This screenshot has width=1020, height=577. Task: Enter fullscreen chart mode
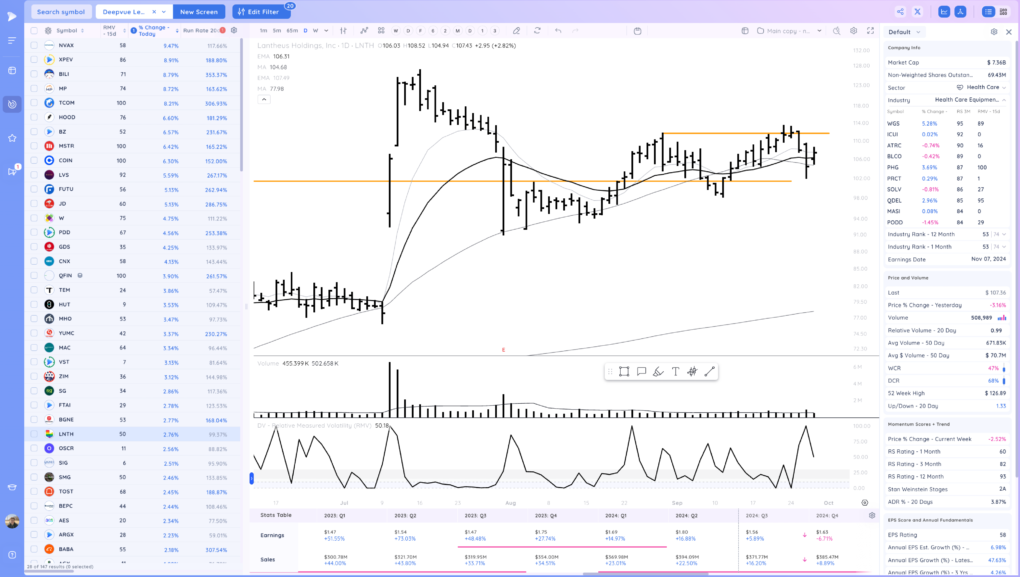point(868,31)
